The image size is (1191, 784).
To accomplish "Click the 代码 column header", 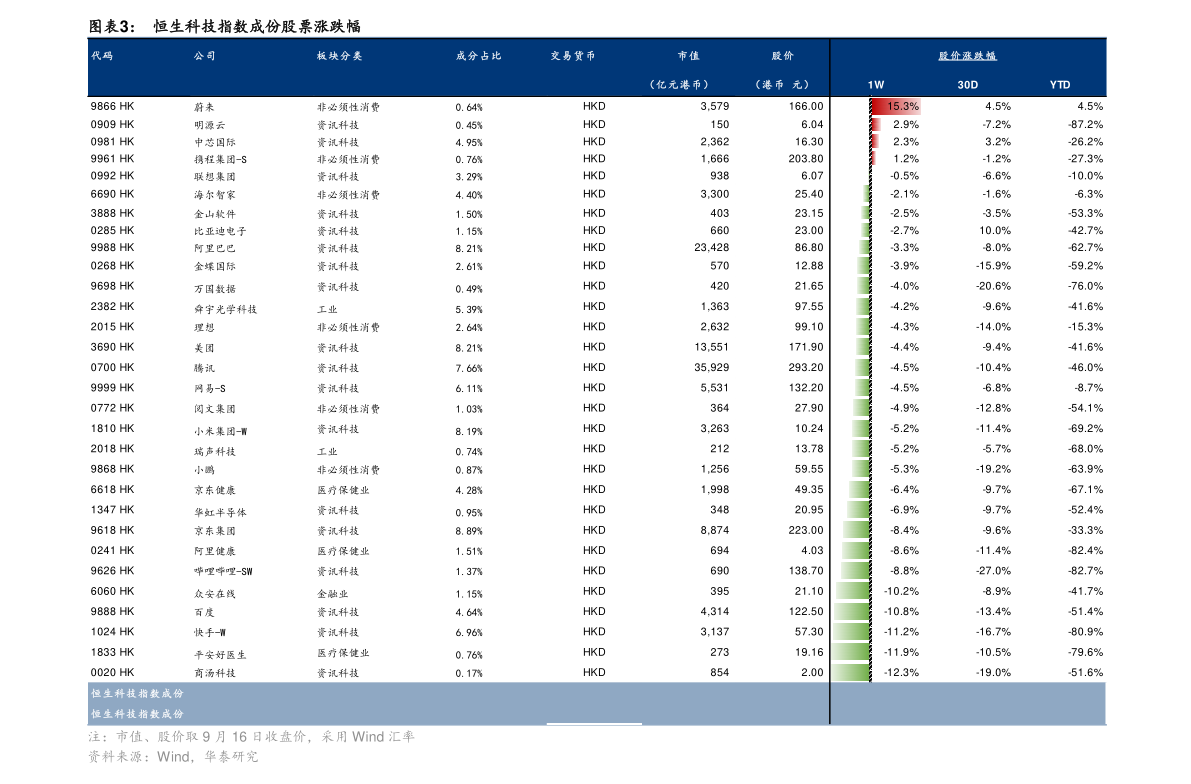I will point(102,55).
